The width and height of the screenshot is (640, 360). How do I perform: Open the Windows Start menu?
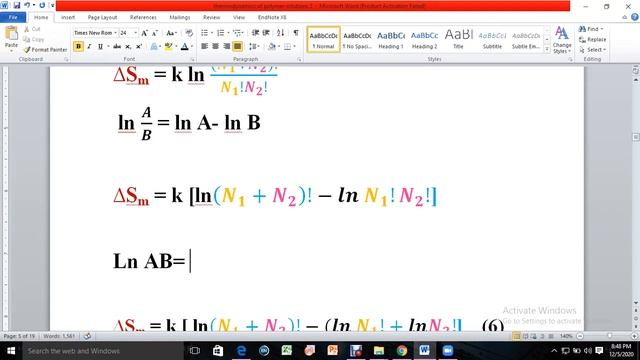[x=11, y=351]
